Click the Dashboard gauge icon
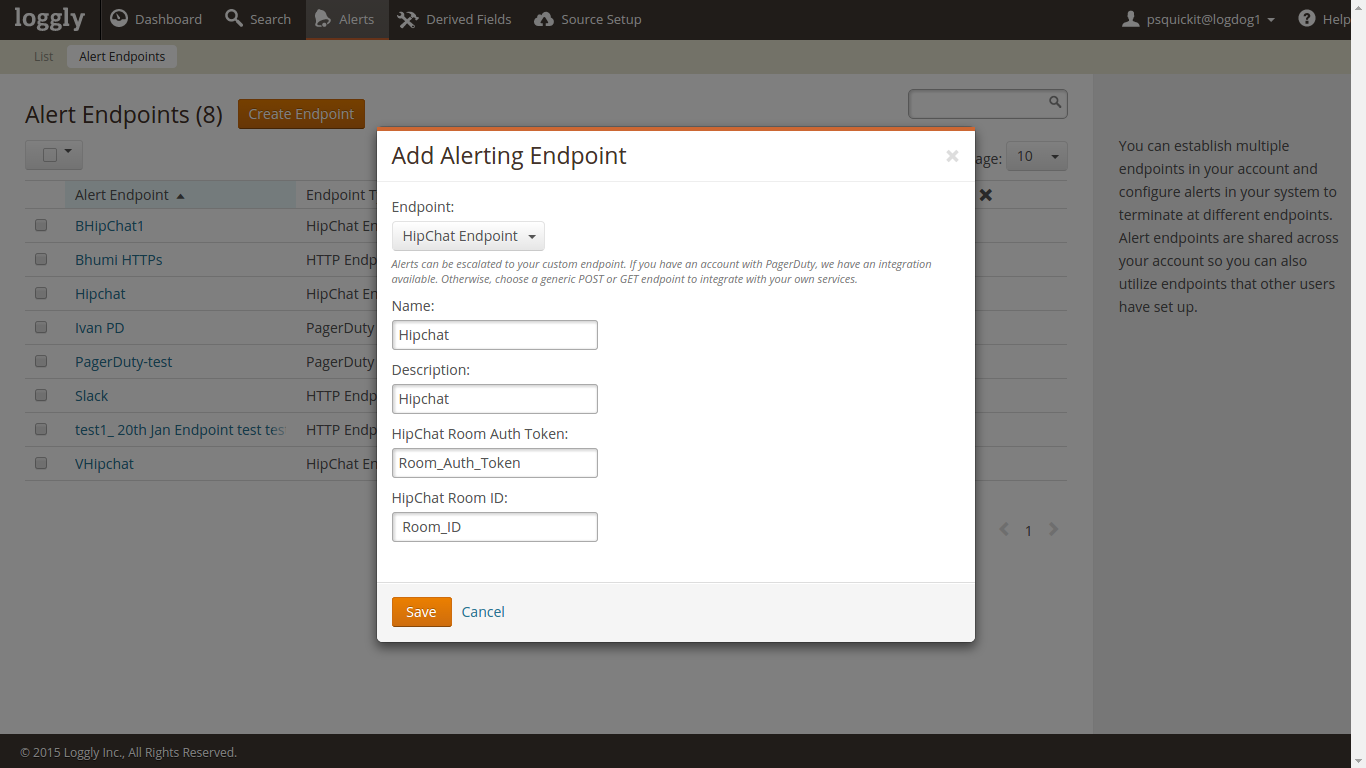This screenshot has width=1366, height=768. [x=119, y=19]
